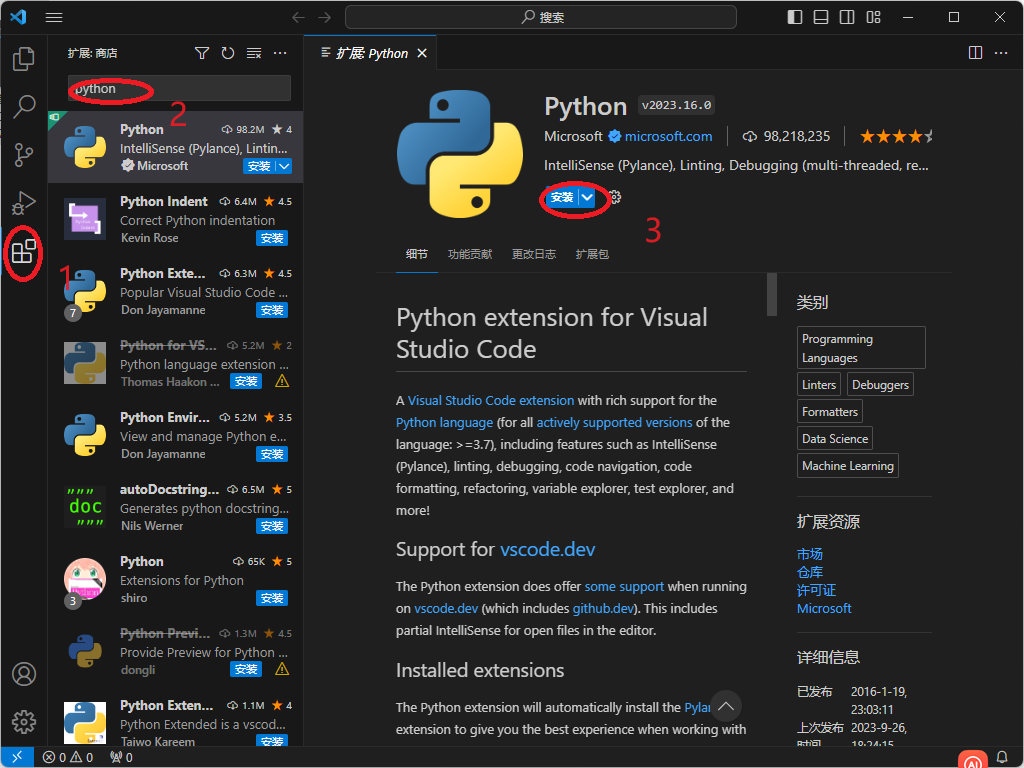This screenshot has height=768, width=1024.
Task: Click the details page scrollbar thumb
Action: [772, 295]
